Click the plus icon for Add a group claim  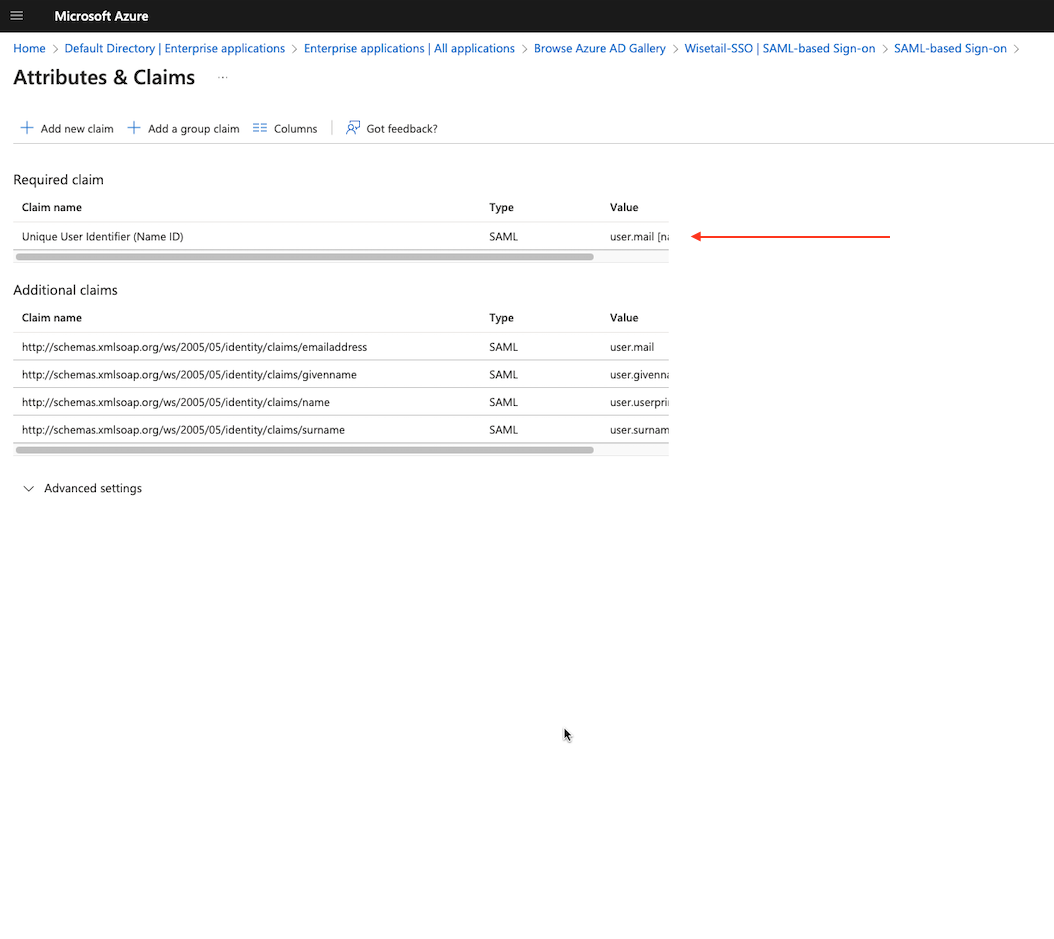coord(135,128)
